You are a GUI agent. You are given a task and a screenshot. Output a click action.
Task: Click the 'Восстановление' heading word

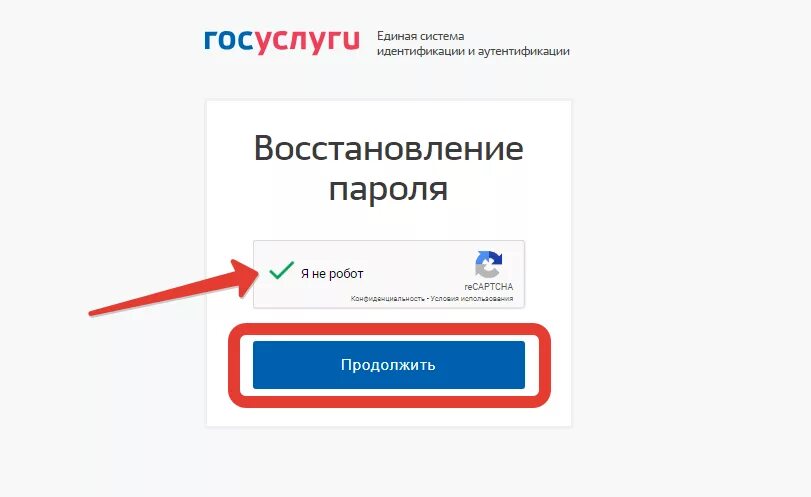pos(388,148)
